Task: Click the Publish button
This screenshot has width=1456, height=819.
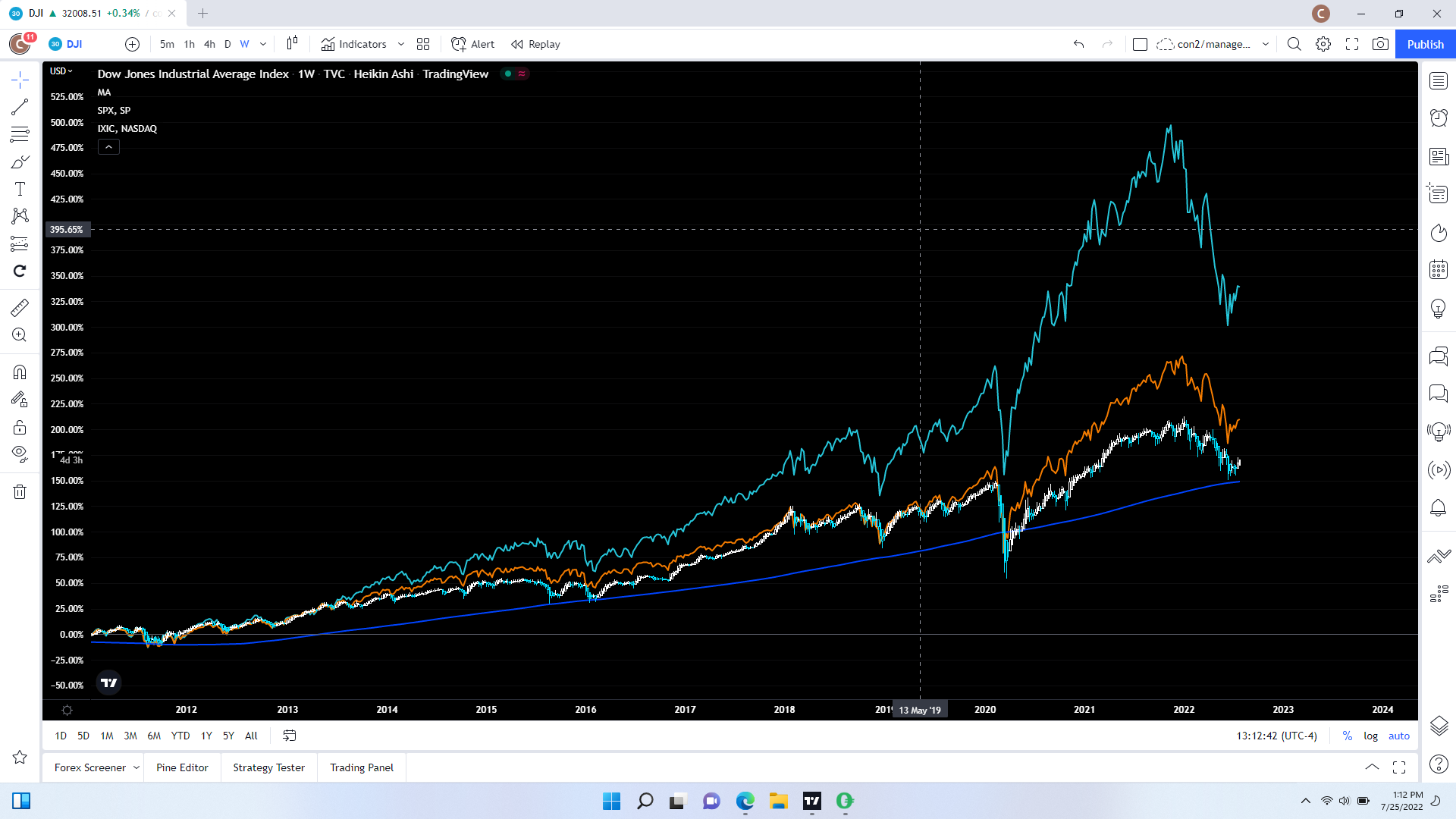Action: tap(1425, 44)
